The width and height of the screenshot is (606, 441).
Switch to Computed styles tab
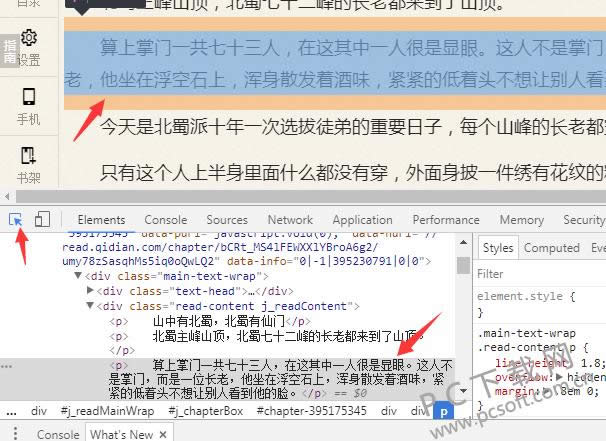coord(551,248)
